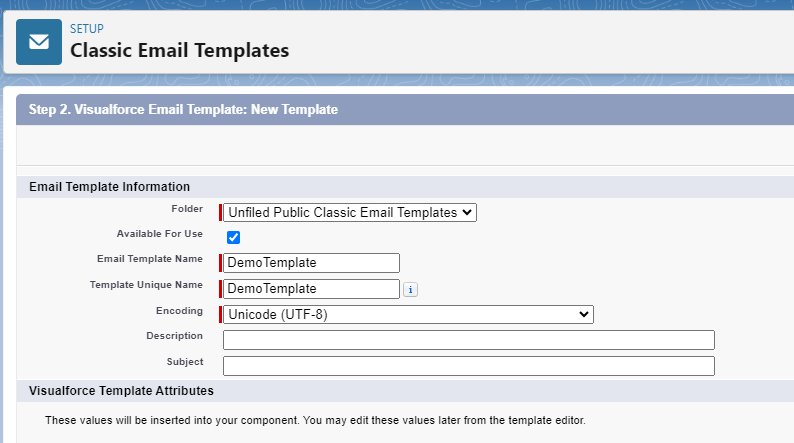Click the envelope Email Templates icon
This screenshot has height=443, width=794.
coord(39,42)
